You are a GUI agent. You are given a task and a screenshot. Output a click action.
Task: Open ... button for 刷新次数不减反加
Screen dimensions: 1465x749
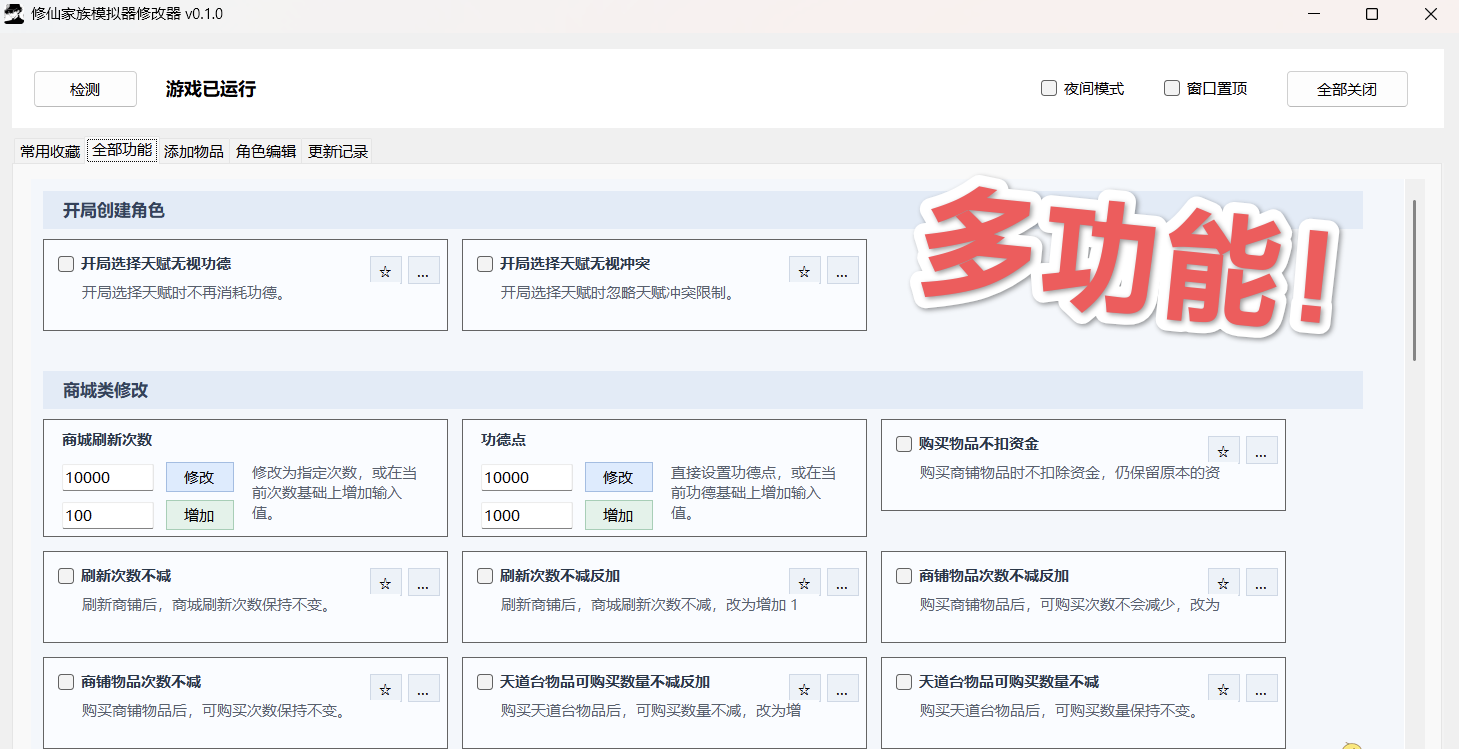coord(843,583)
